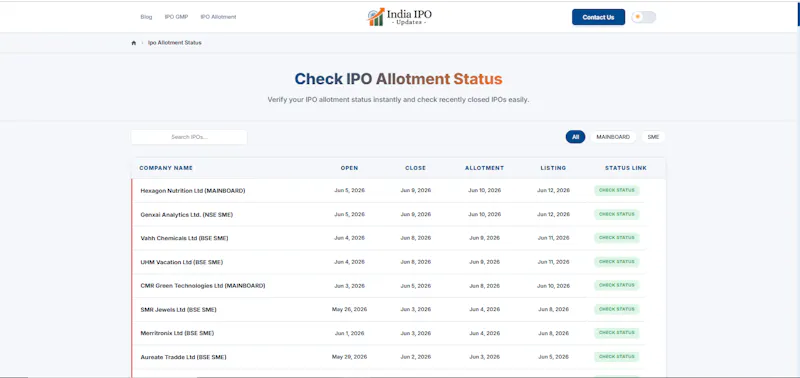The height and width of the screenshot is (378, 800).
Task: Open the IPO GMP menu link
Action: 176,17
